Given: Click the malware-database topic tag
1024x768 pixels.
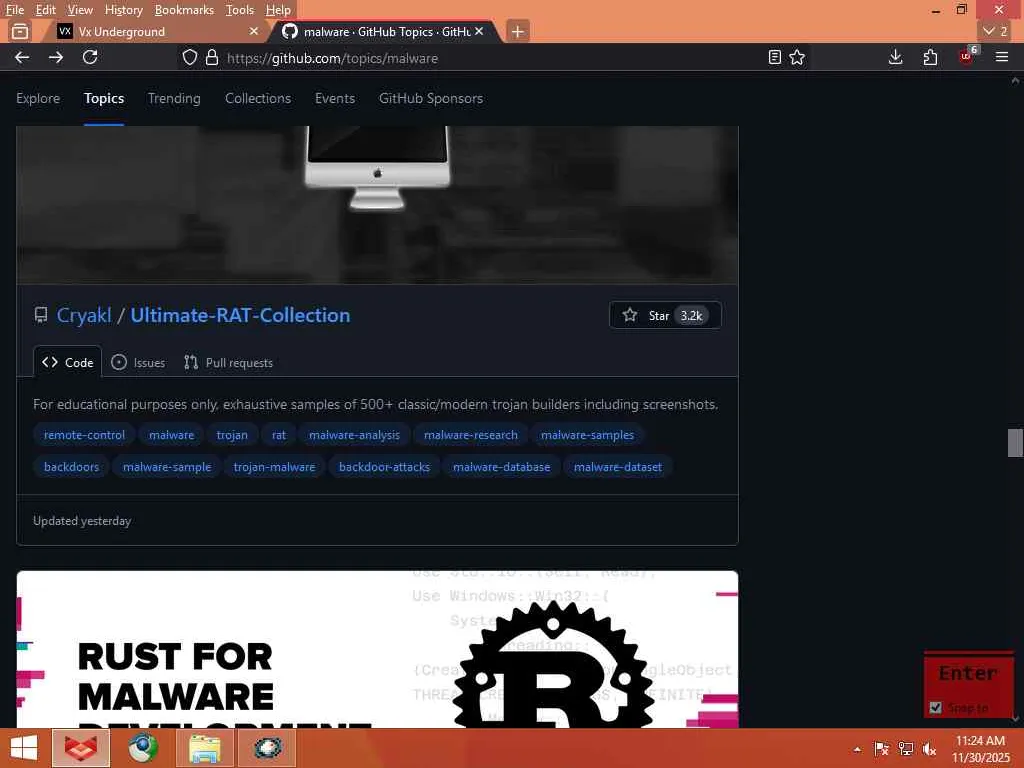Looking at the screenshot, I should [502, 467].
